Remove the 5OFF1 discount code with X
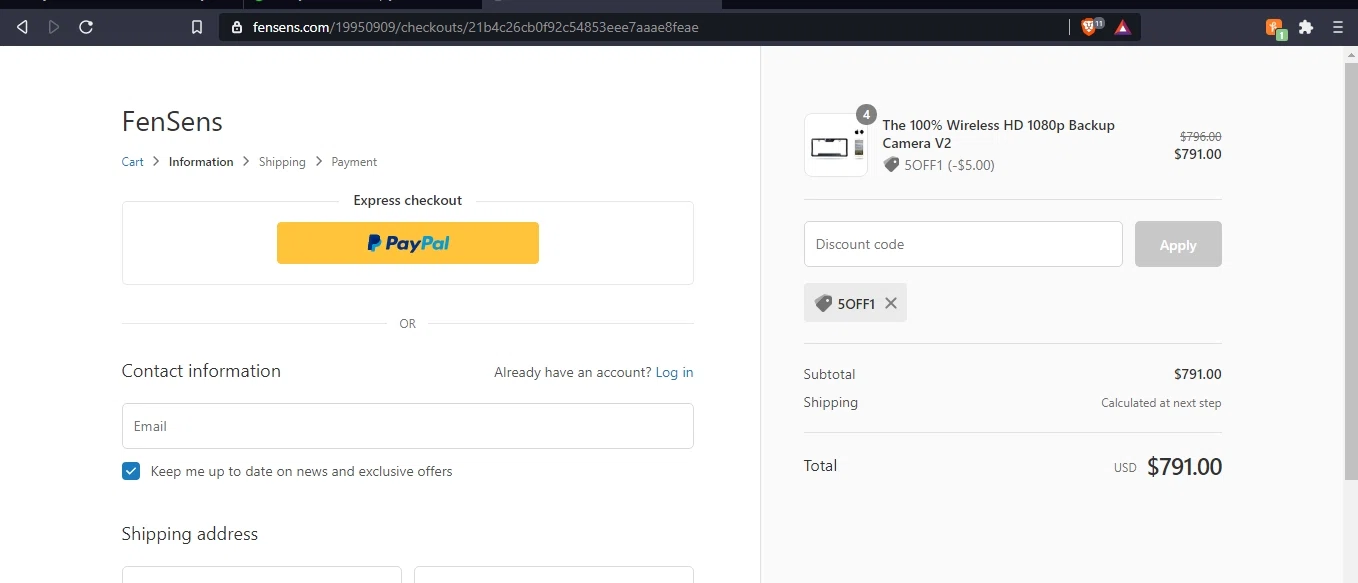1358x583 pixels. click(891, 303)
